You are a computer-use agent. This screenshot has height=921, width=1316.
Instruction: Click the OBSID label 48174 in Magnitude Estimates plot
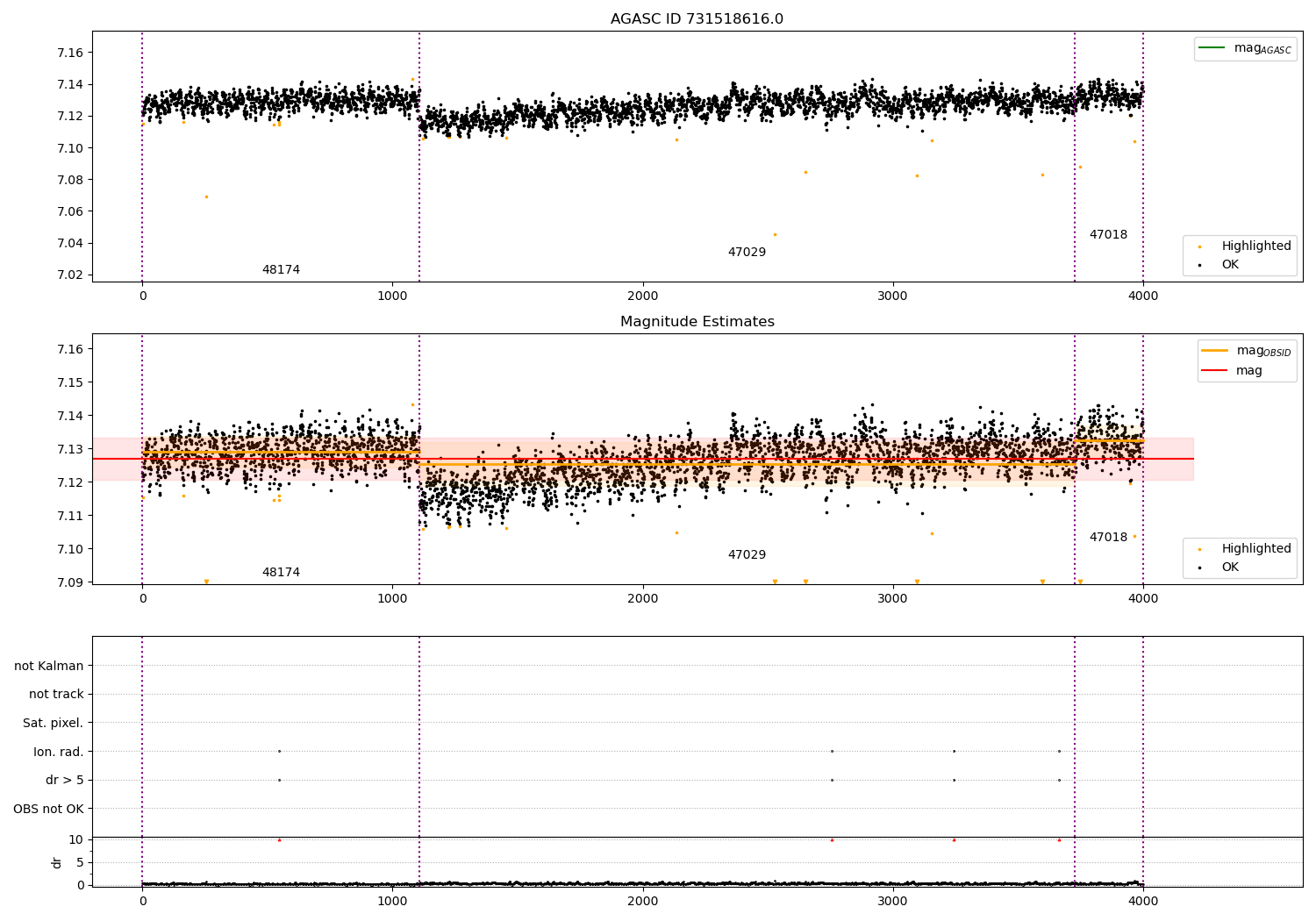point(281,573)
